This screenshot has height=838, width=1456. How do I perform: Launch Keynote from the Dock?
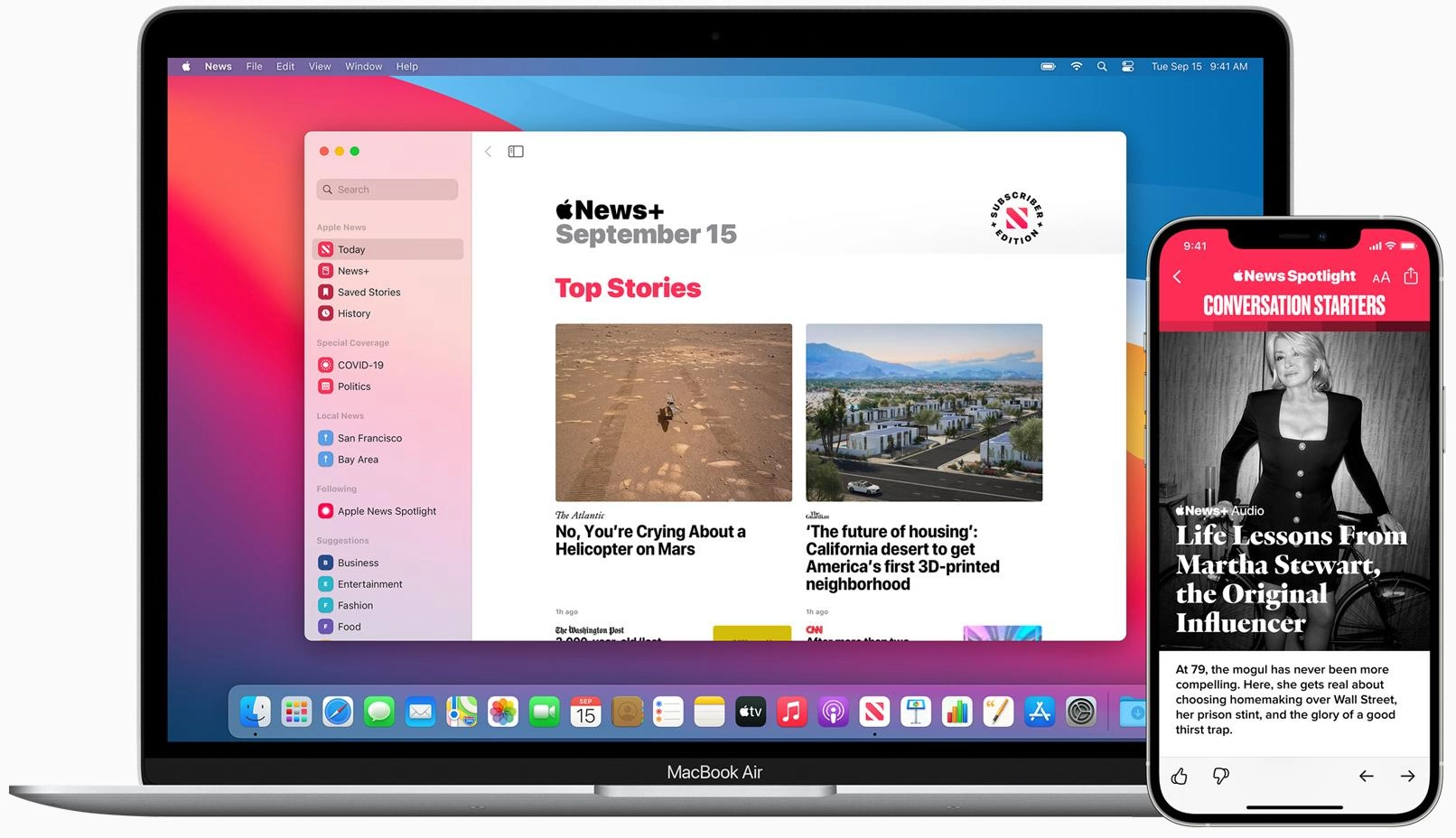coord(916,712)
